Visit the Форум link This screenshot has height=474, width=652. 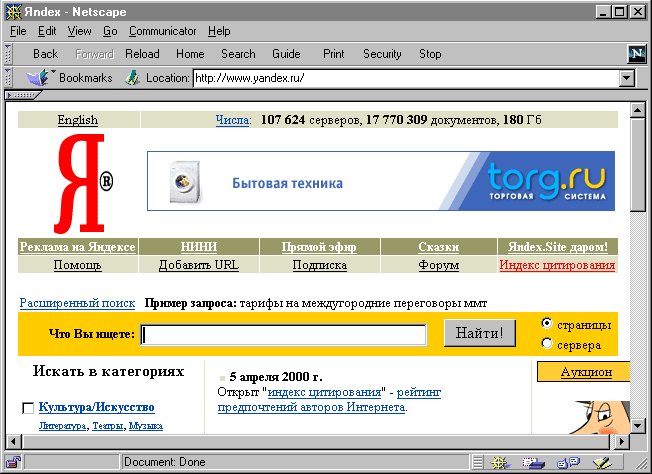tap(439, 265)
